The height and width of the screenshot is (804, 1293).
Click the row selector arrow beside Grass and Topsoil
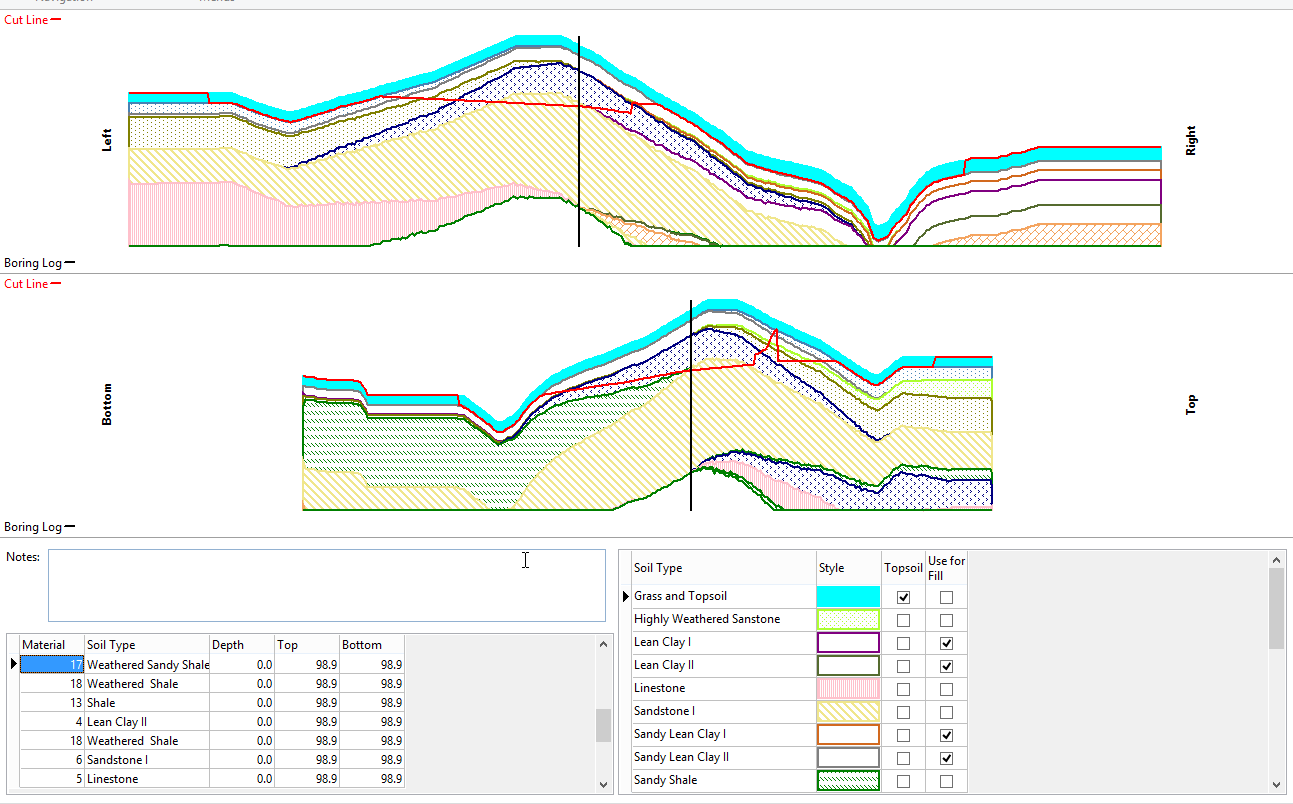tap(626, 596)
